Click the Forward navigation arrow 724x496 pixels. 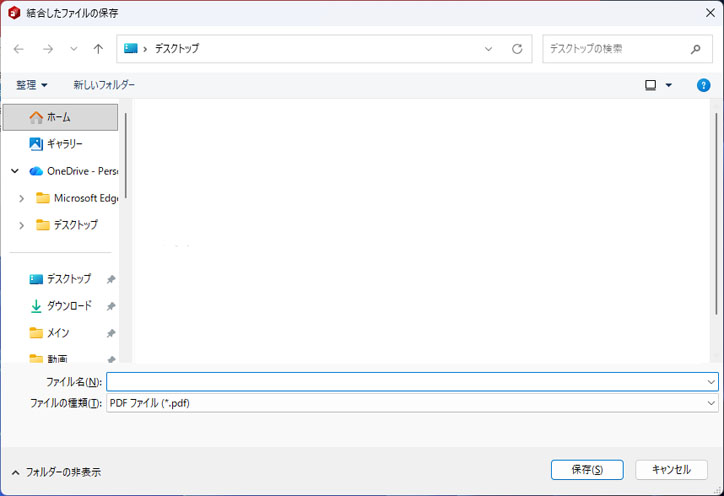pyautogui.click(x=47, y=49)
